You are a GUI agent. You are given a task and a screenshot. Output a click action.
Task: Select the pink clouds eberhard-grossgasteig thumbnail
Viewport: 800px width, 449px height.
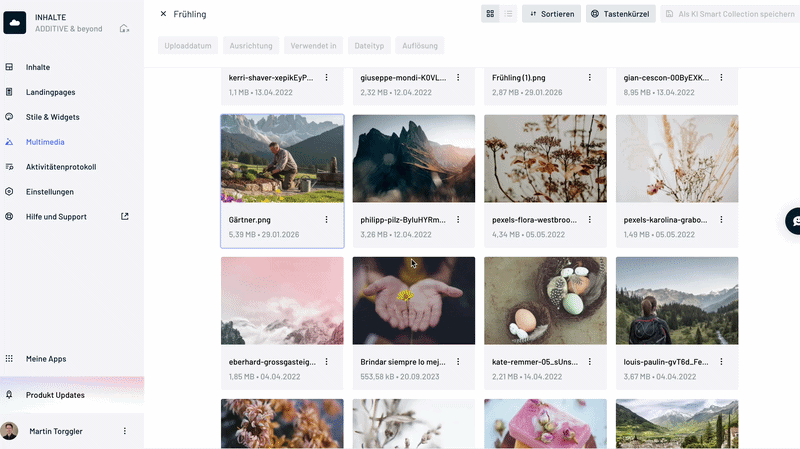point(282,301)
